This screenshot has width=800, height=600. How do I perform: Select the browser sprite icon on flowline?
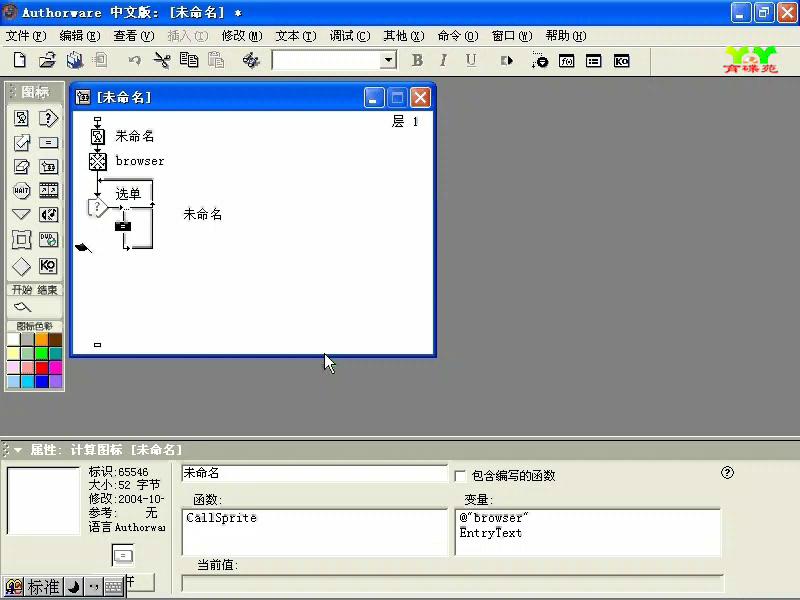click(97, 161)
